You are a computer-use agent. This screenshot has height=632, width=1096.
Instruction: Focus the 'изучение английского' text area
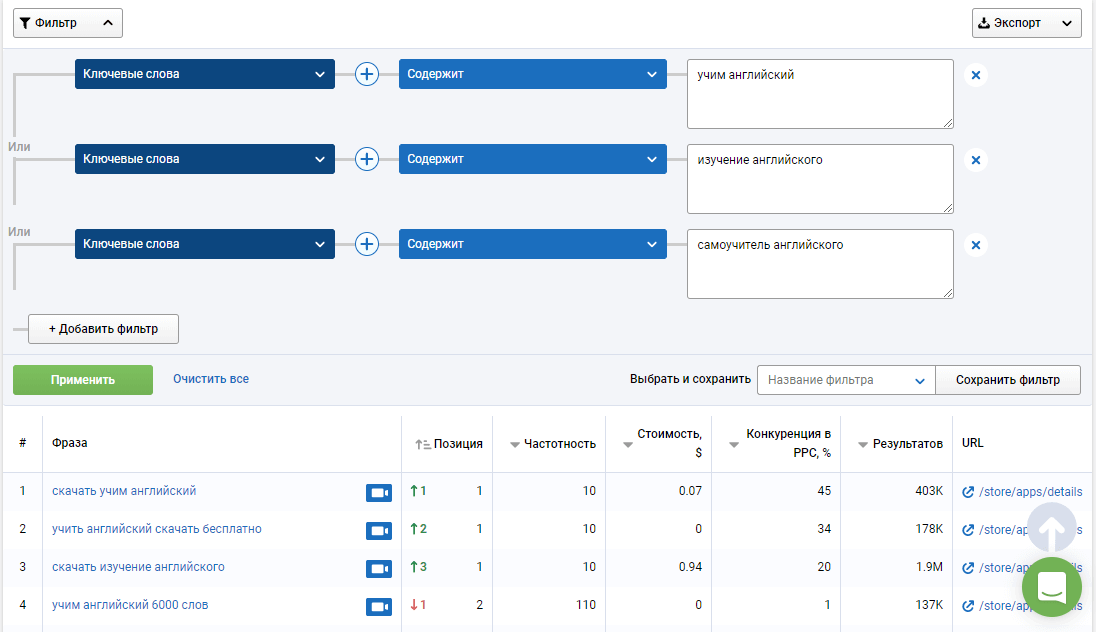coord(820,179)
